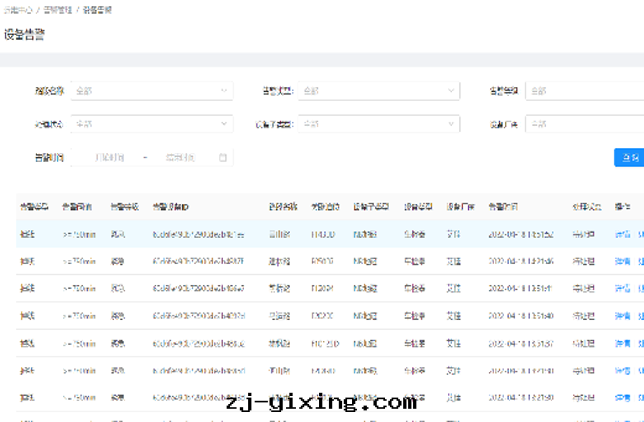Open 详情 link in the second table row
Viewport: 644px width, 422px height.
621,261
